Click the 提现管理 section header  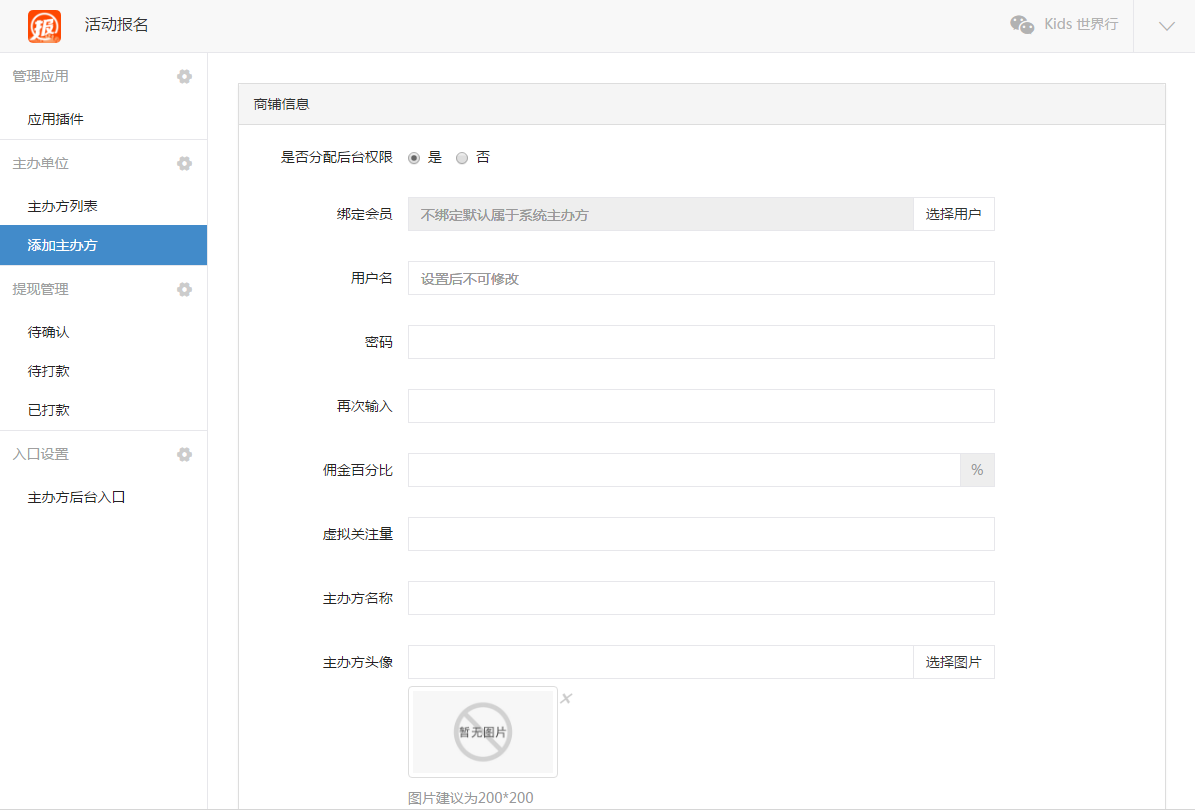pyautogui.click(x=40, y=290)
